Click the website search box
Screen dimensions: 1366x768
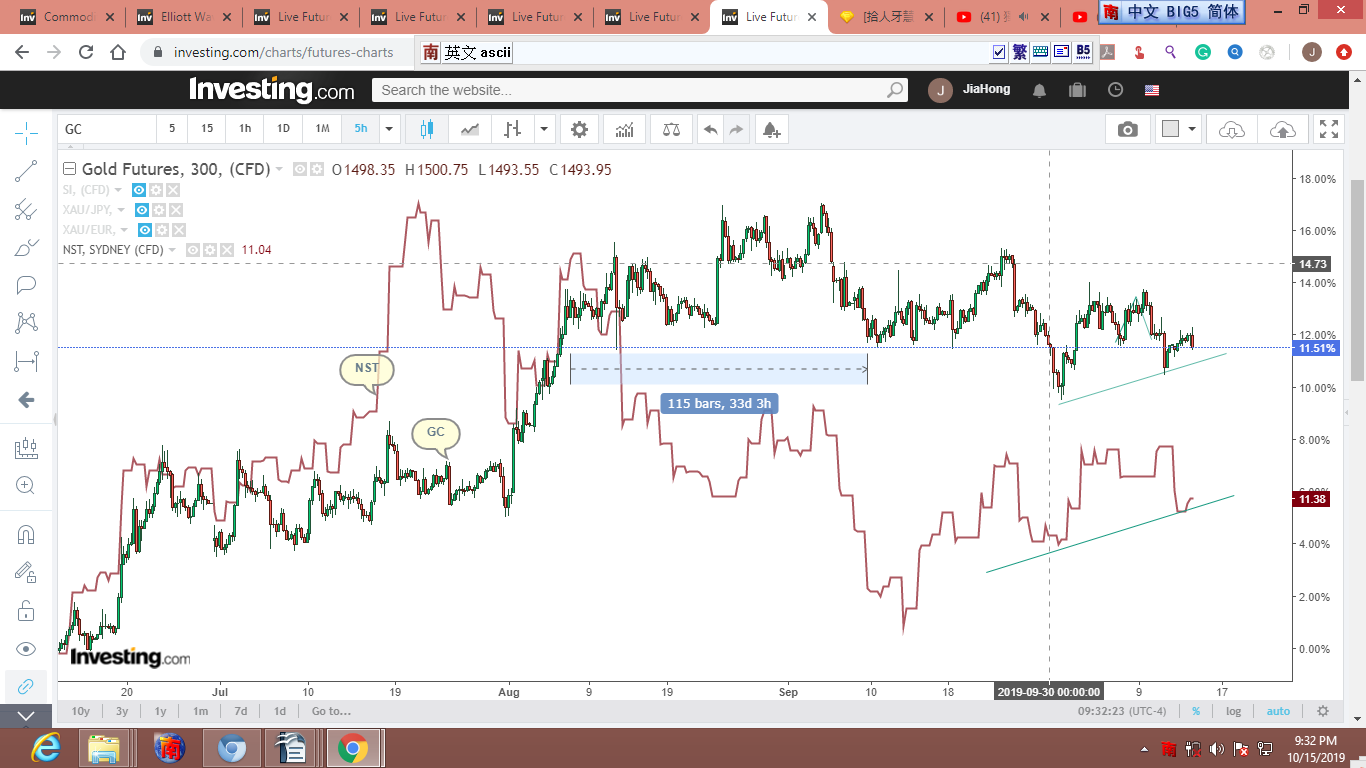click(x=640, y=90)
